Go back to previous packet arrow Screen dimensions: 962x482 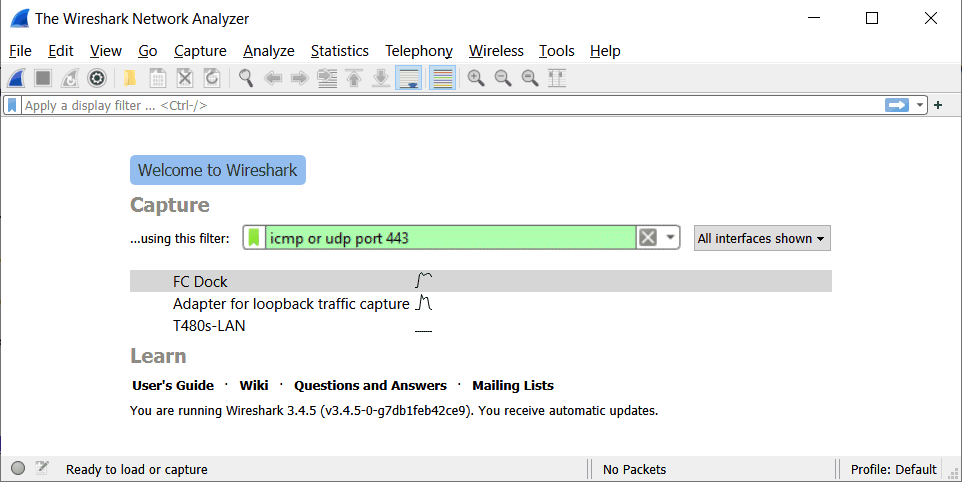273,78
